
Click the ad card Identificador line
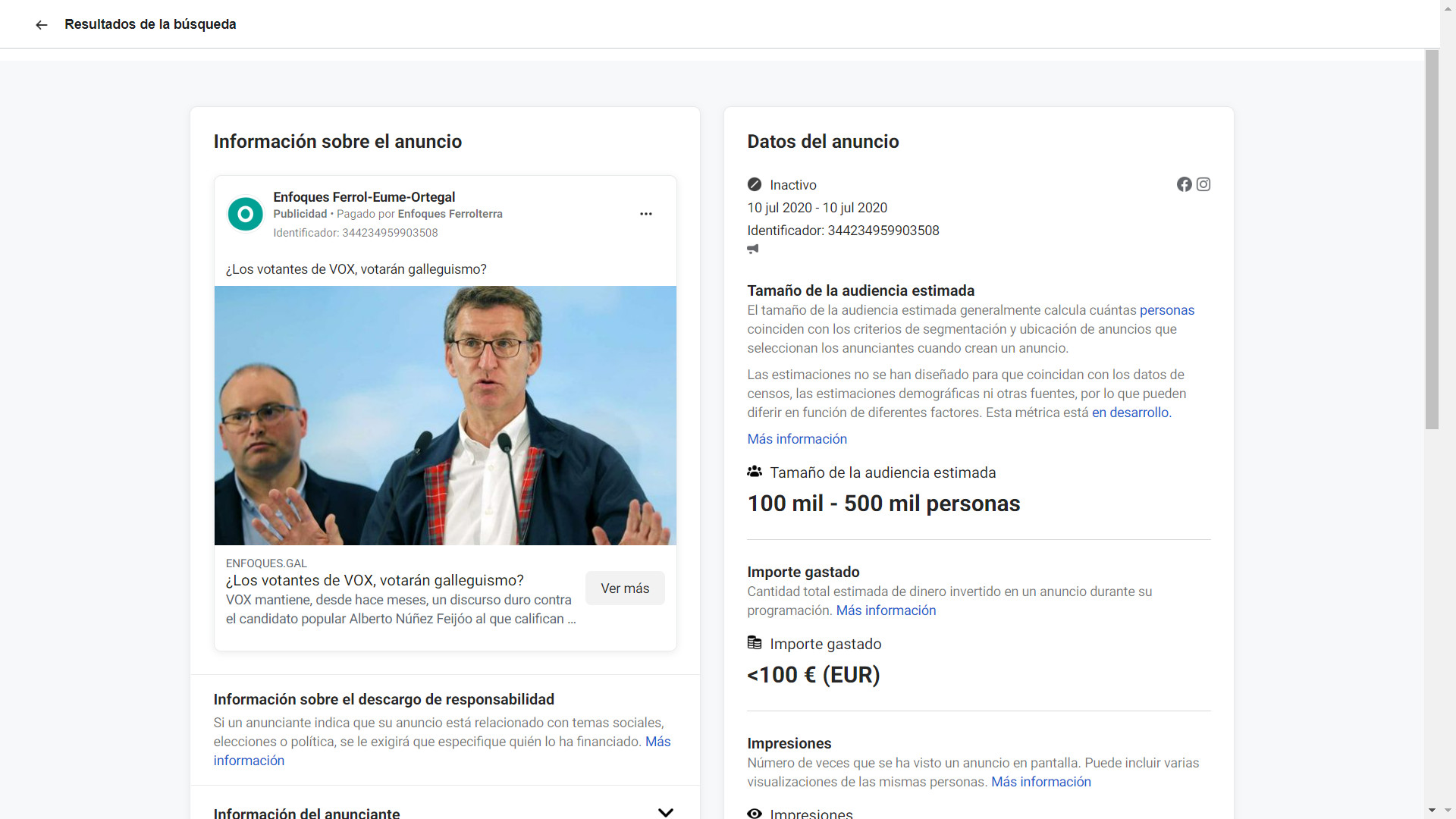tap(356, 233)
